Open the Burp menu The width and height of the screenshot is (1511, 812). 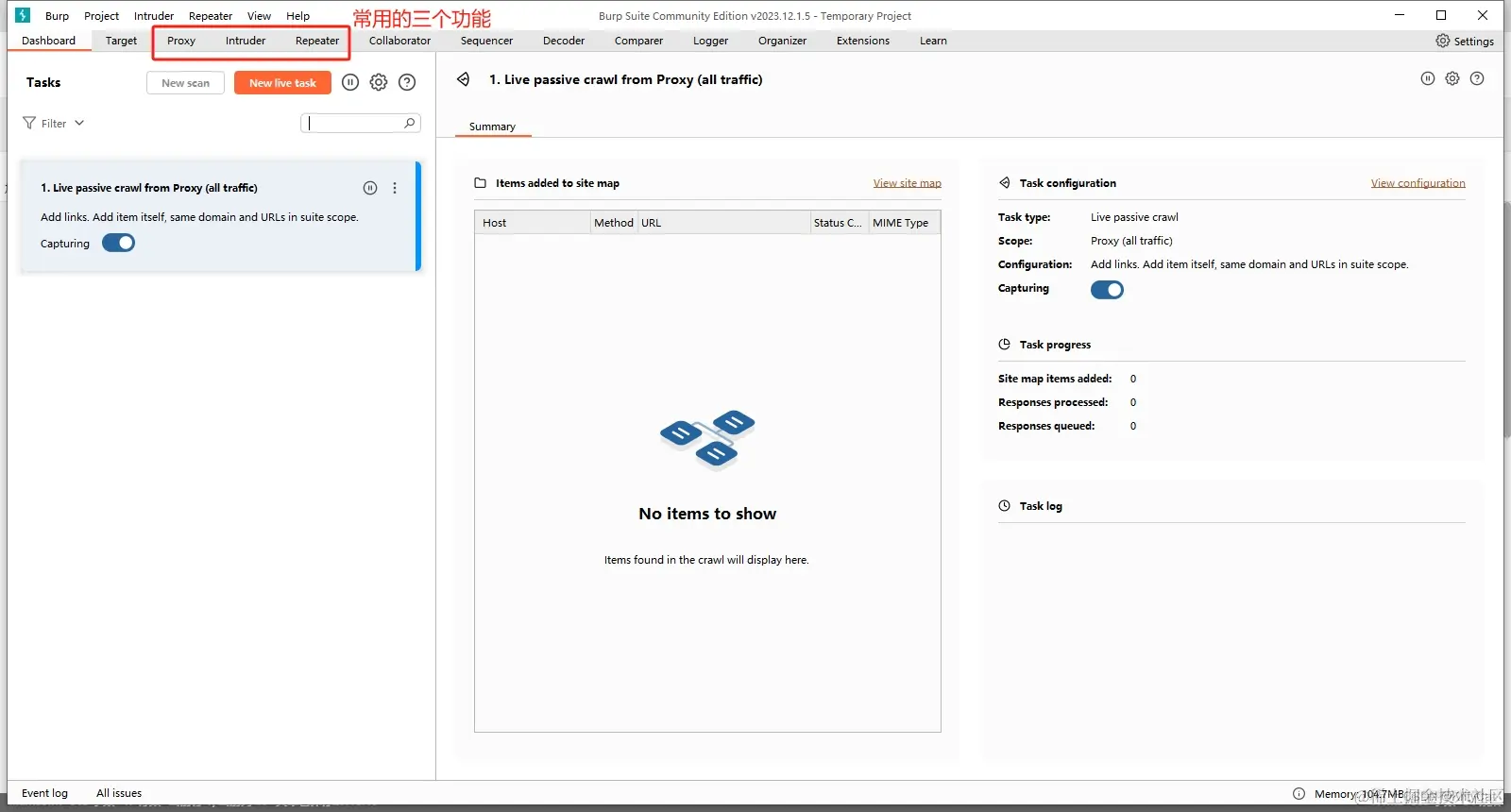coord(57,16)
